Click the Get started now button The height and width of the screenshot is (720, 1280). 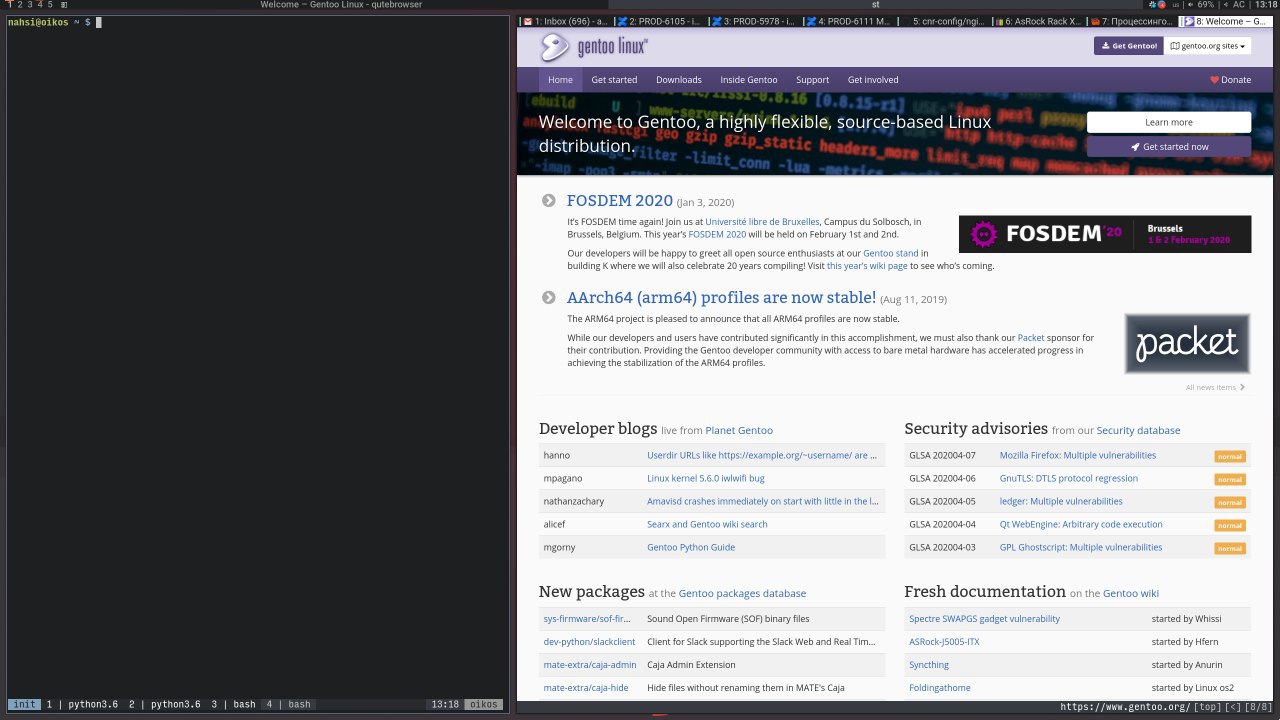click(1168, 146)
